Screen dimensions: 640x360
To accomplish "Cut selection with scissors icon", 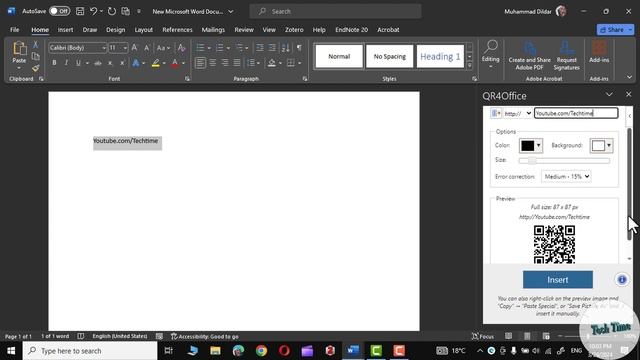I will pos(36,44).
